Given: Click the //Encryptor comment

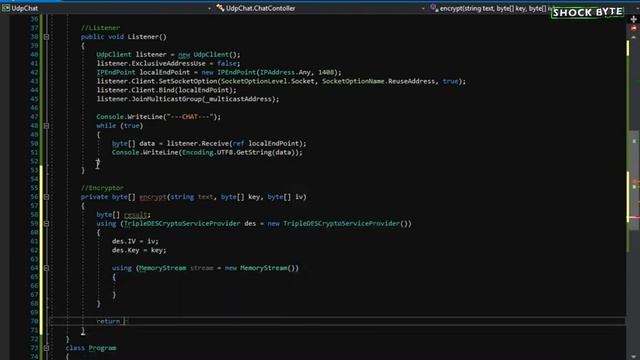Looking at the screenshot, I should coord(102,188).
